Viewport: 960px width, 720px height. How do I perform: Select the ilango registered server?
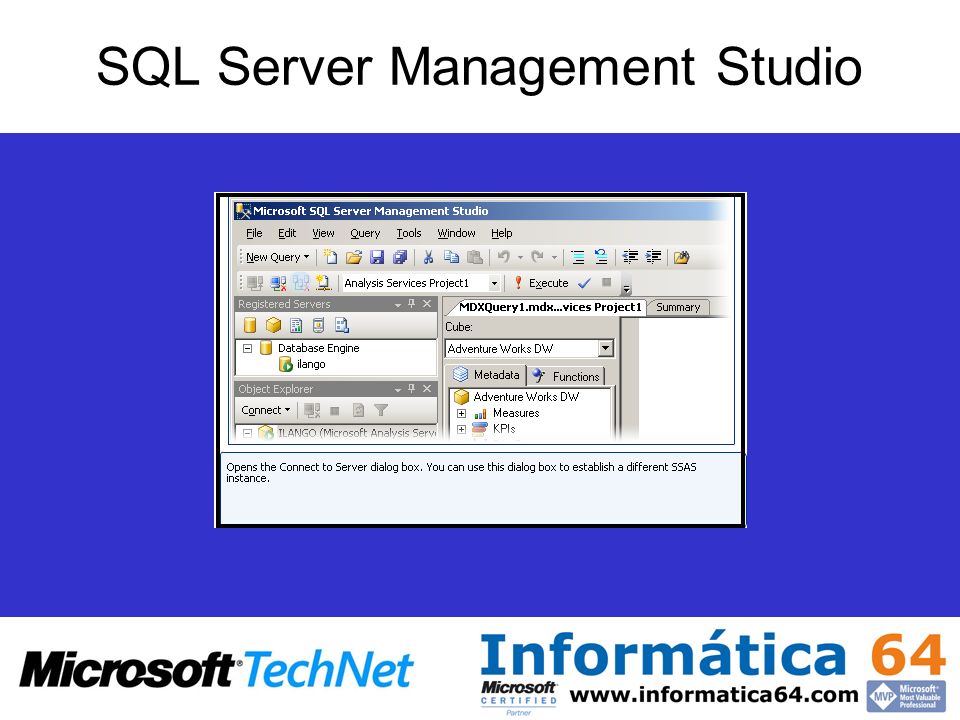click(x=302, y=364)
